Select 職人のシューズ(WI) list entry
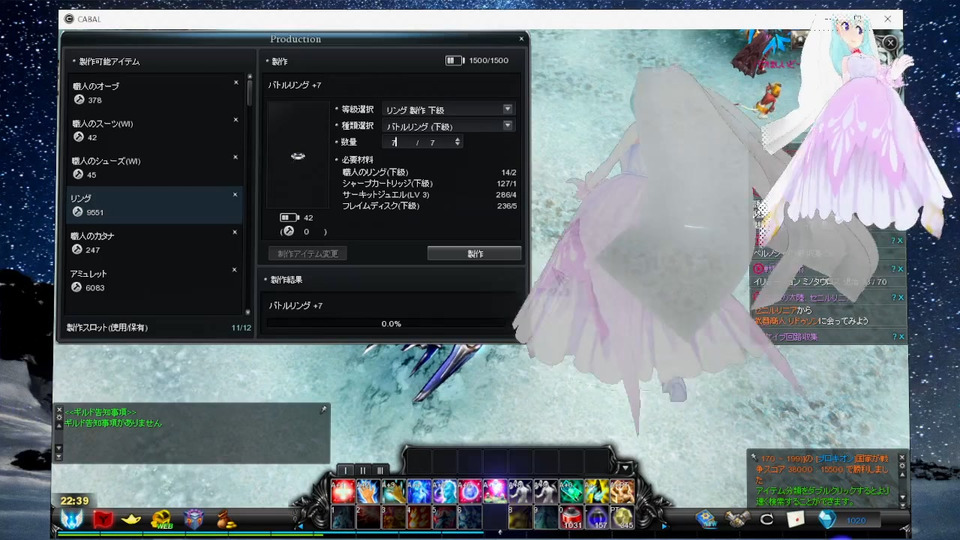The height and width of the screenshot is (540, 960). [x=156, y=167]
